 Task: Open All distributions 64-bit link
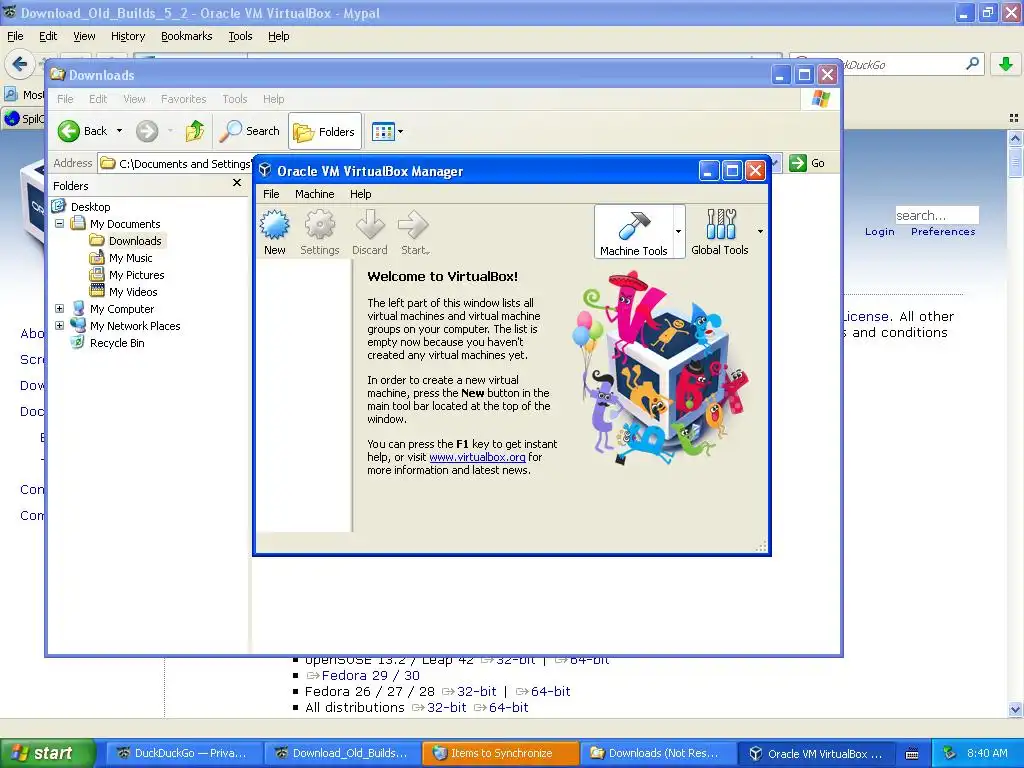[508, 707]
